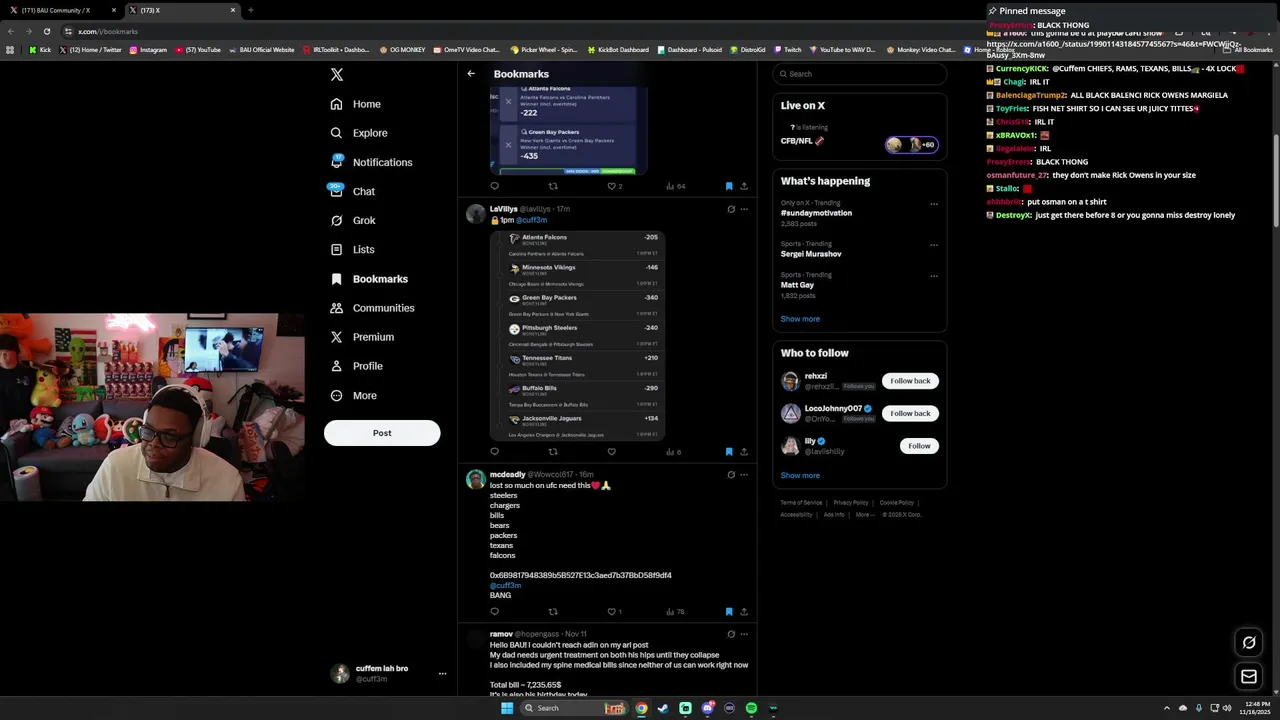Like the LaVillys post

pos(611,452)
